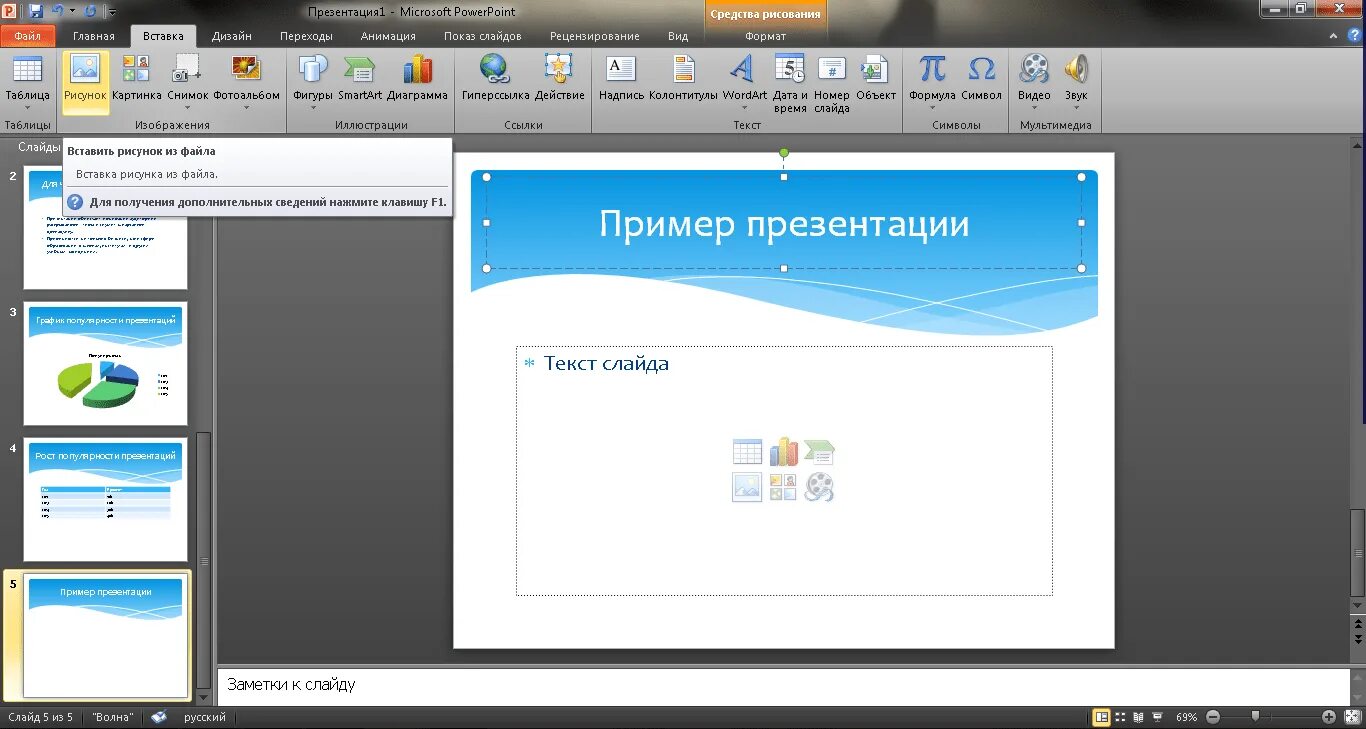The height and width of the screenshot is (729, 1366).
Task: Open the Анимация tab
Action: [388, 36]
